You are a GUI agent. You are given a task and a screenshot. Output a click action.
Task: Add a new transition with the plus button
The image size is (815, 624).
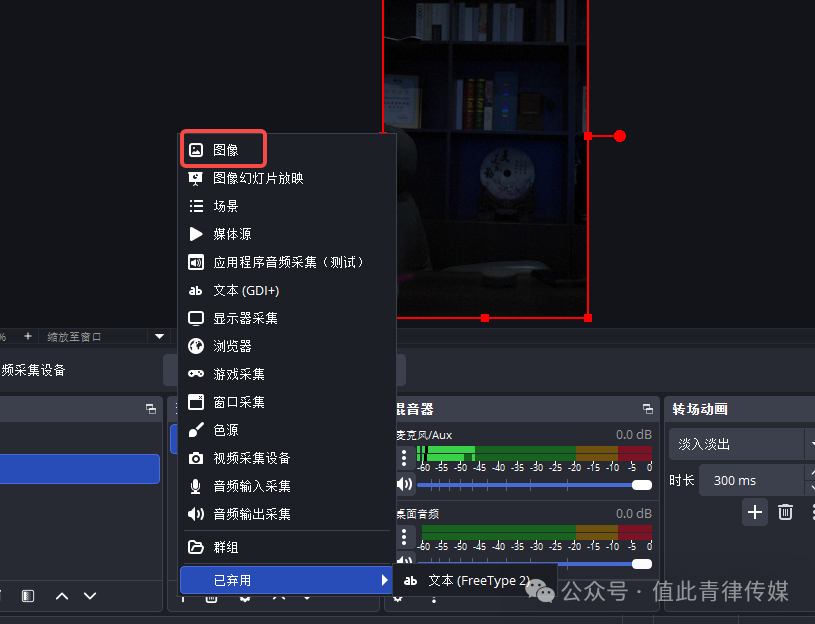point(755,512)
